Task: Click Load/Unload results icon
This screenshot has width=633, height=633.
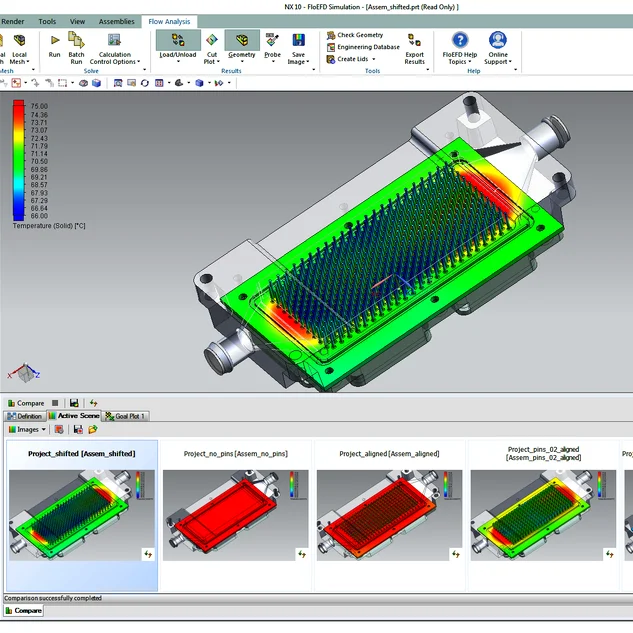Action: [x=178, y=40]
